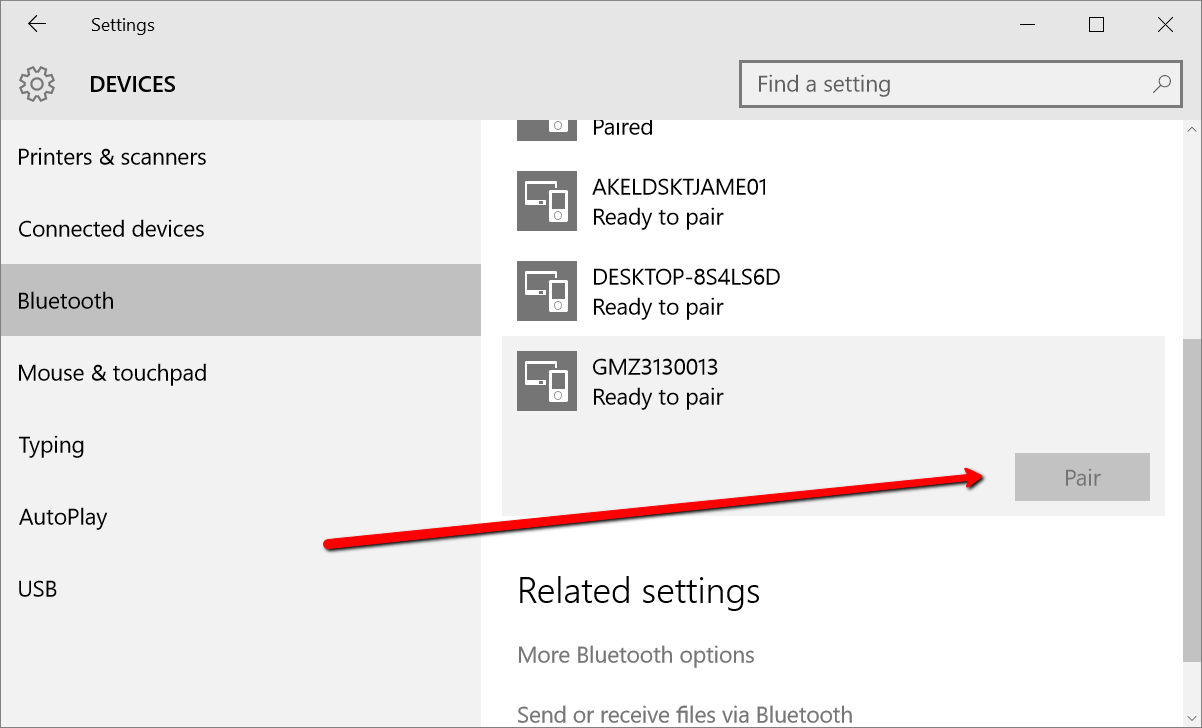
Task: Click the AKELDSKTJAME01 device icon
Action: [546, 201]
